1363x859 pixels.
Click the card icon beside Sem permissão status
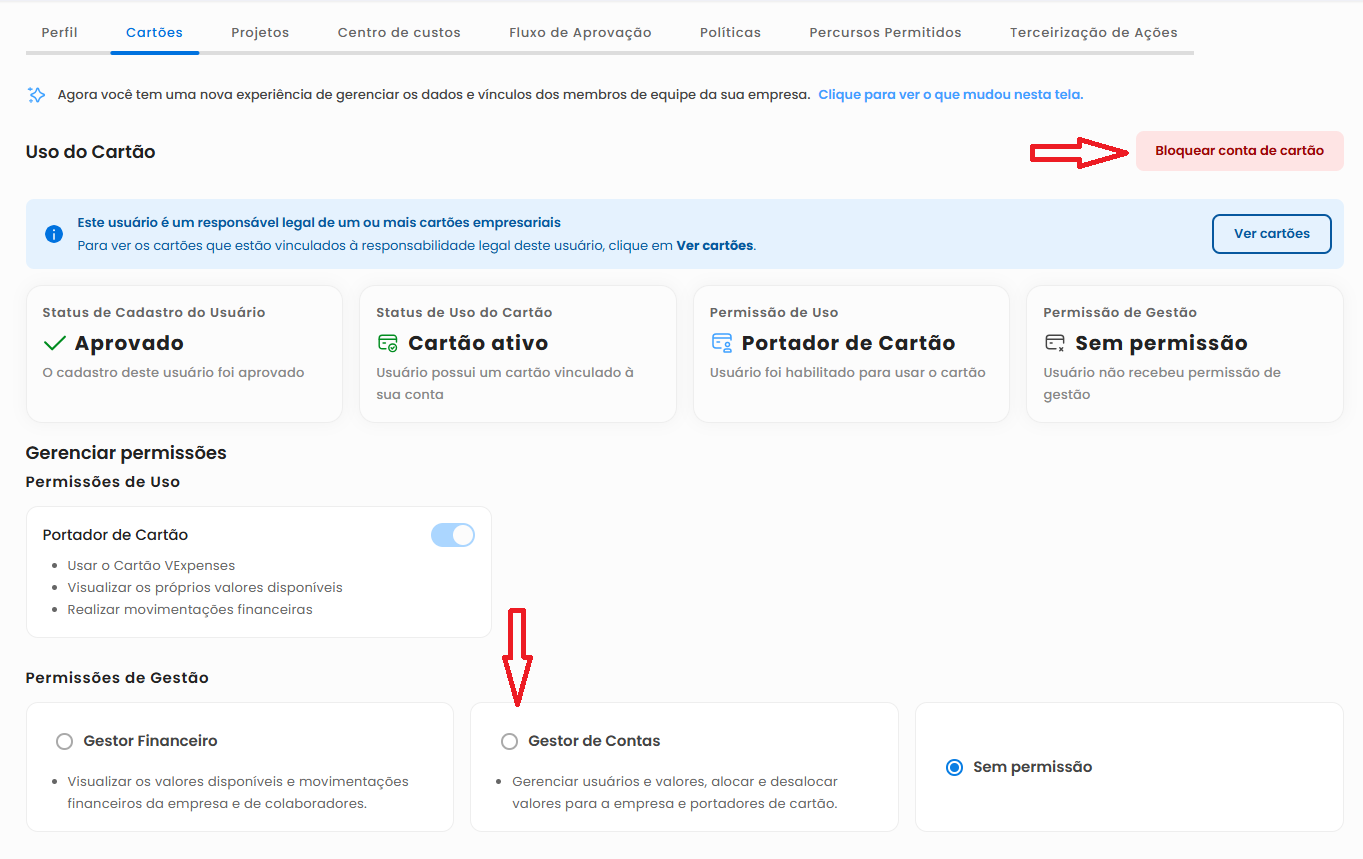click(1054, 343)
